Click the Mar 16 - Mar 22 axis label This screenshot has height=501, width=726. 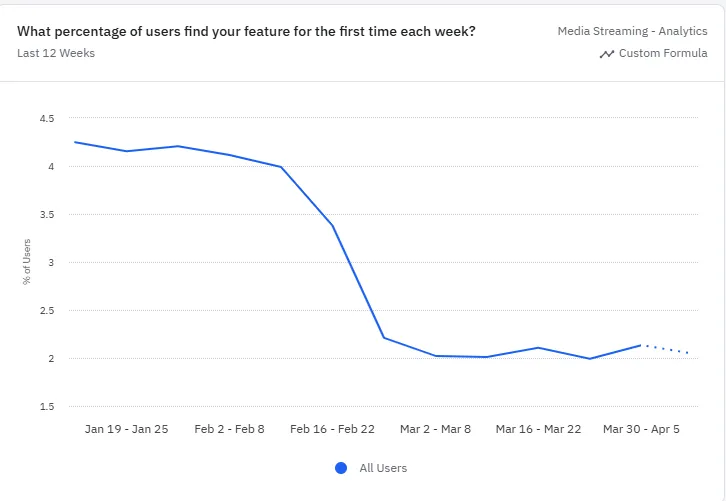pos(538,429)
